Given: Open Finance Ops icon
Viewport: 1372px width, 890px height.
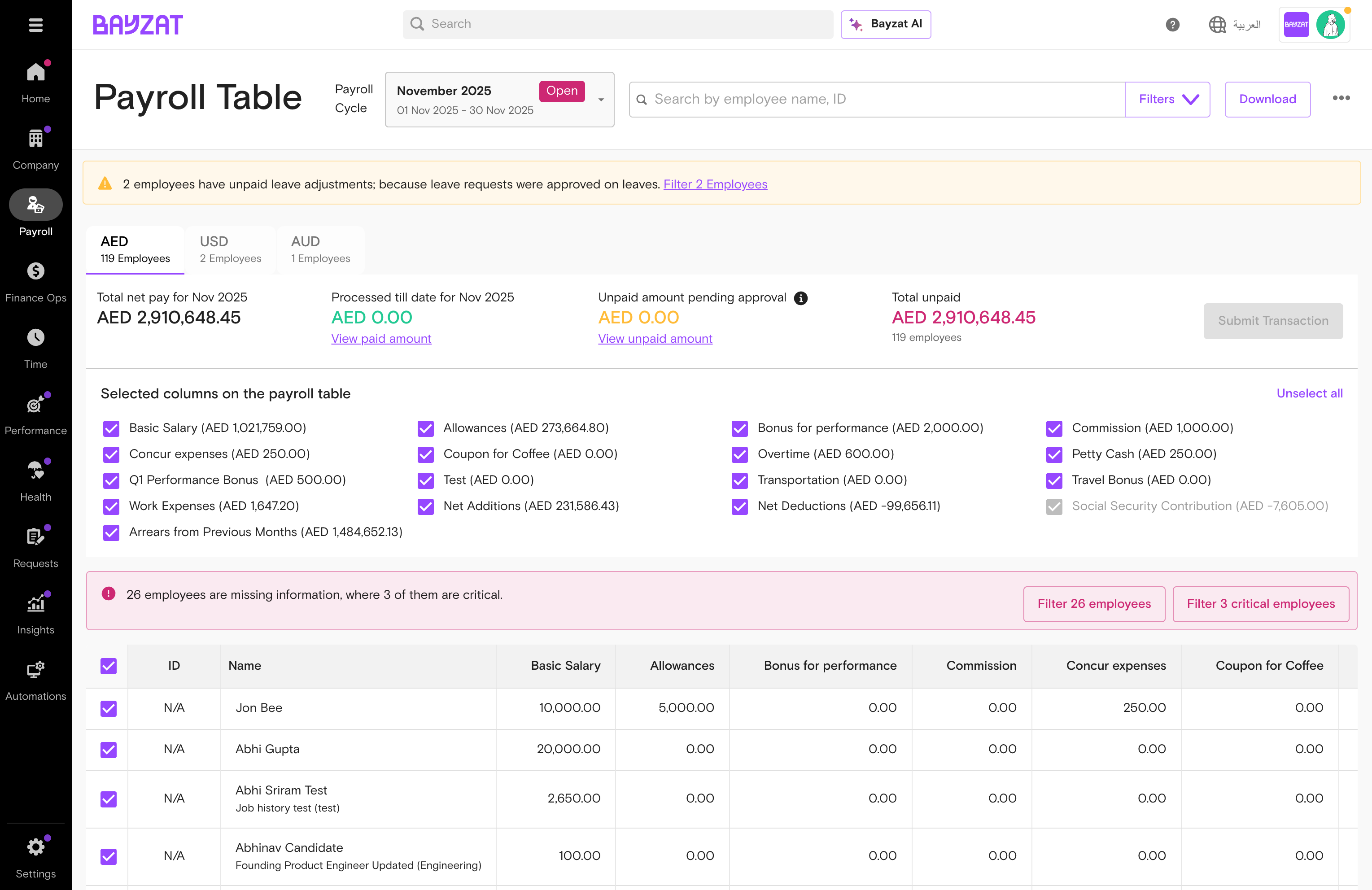Looking at the screenshot, I should 36,271.
